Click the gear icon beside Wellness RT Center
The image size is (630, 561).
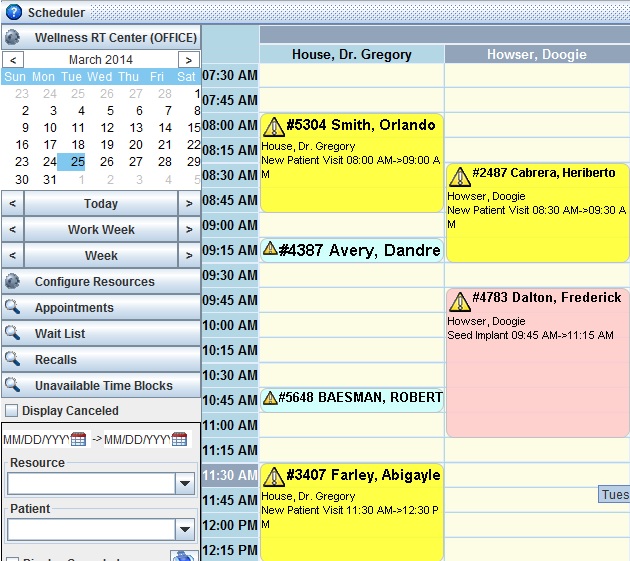pos(12,37)
